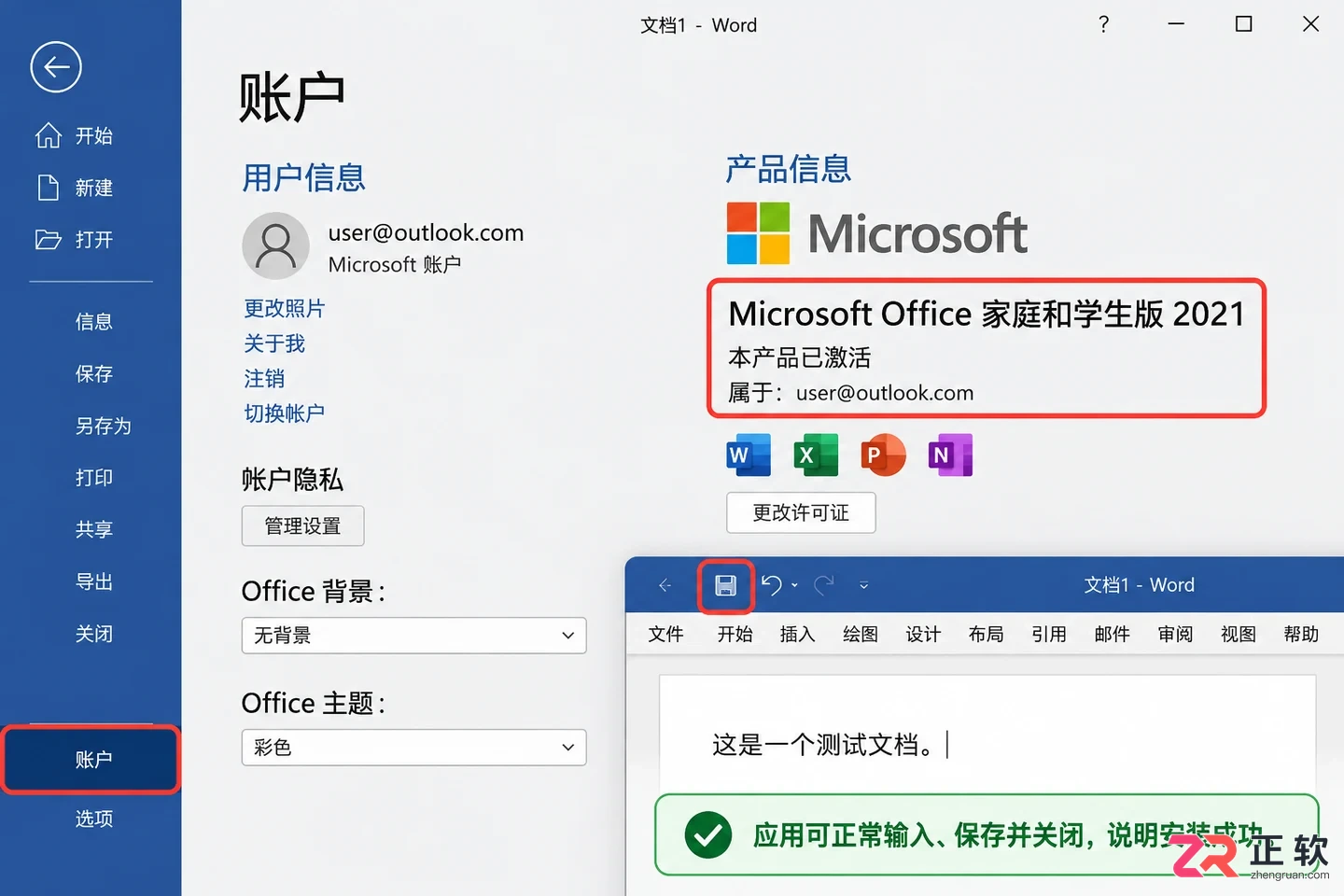
Task: Click the undo arrow in the inset Word toolbar
Action: (771, 585)
